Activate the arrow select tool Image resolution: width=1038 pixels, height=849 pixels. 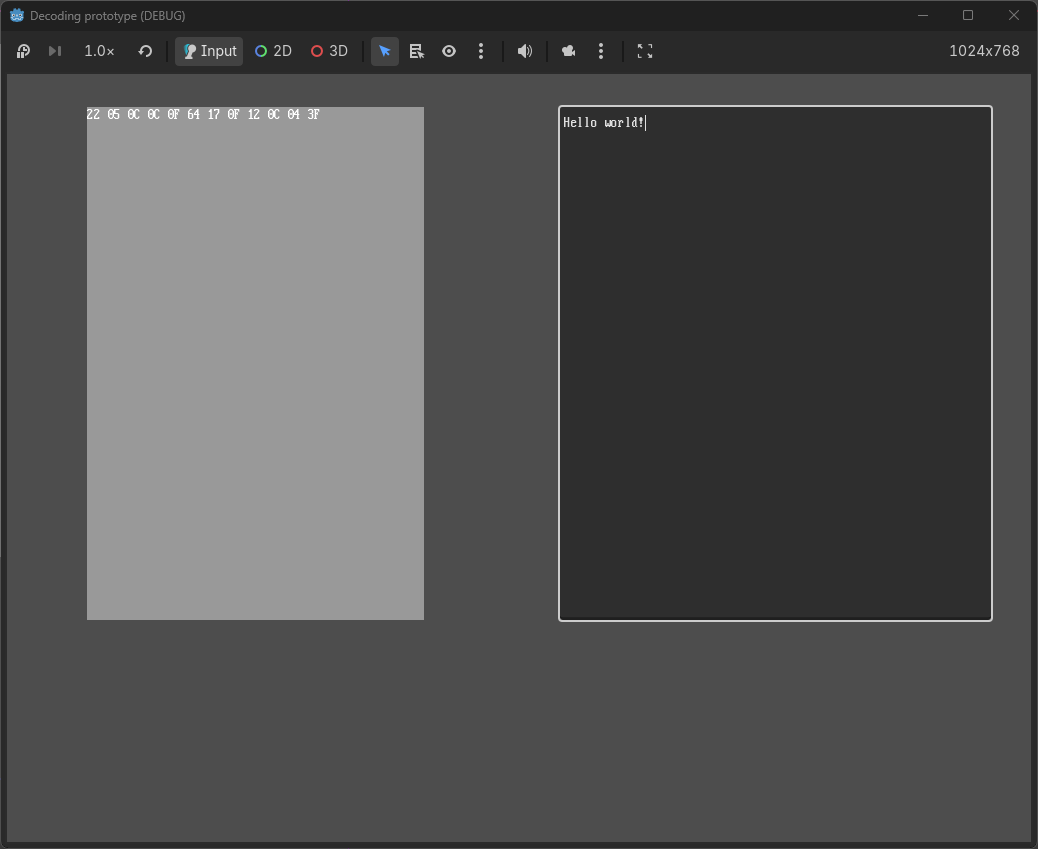(385, 51)
